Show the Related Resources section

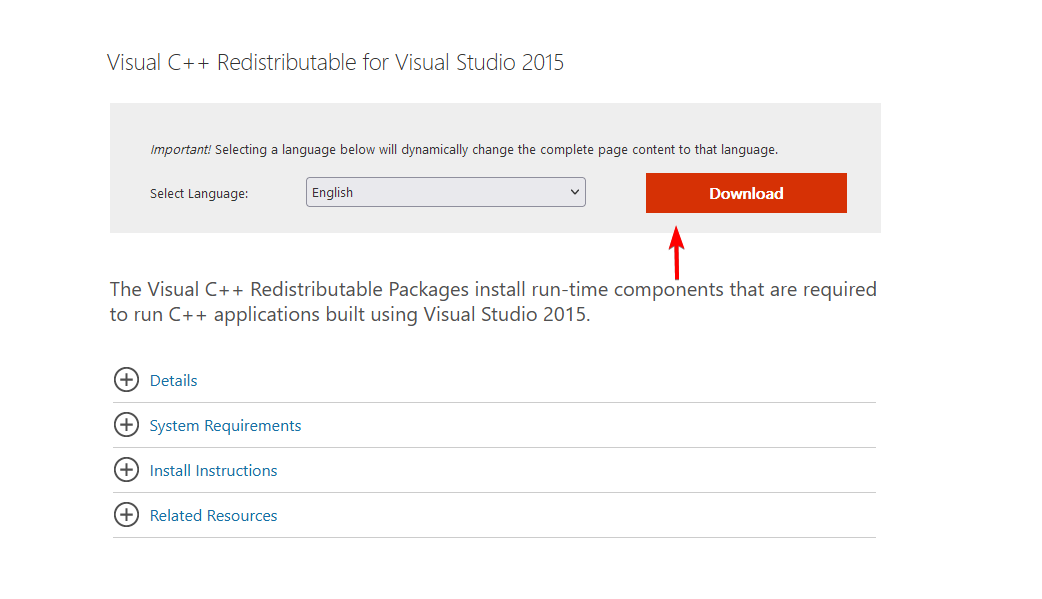(x=213, y=515)
